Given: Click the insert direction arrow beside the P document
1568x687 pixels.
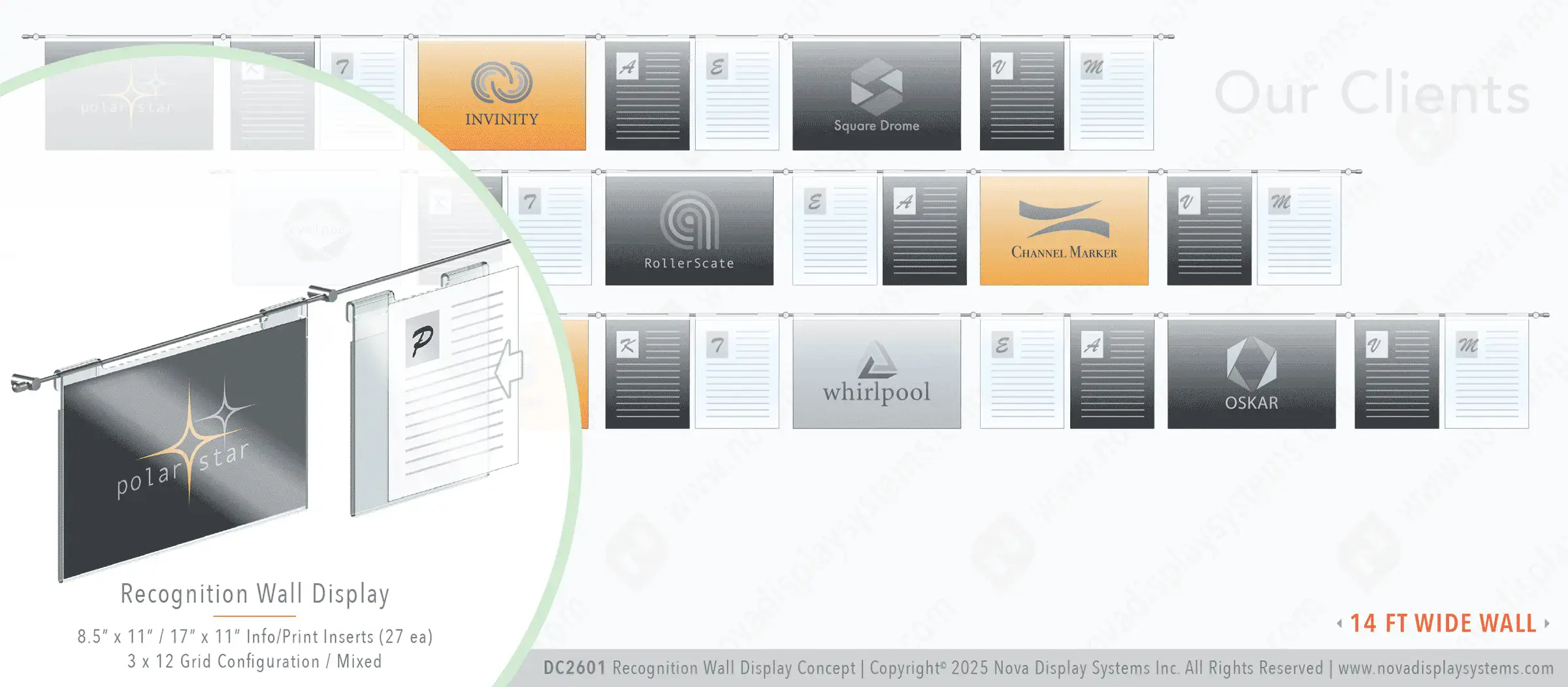Looking at the screenshot, I should coord(508,369).
